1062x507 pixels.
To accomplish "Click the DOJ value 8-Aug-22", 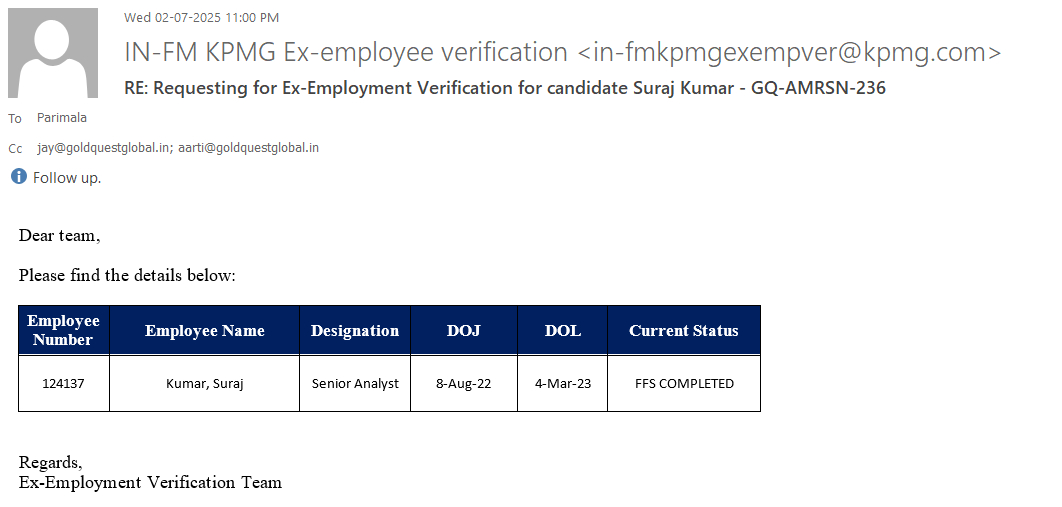I will (x=464, y=383).
